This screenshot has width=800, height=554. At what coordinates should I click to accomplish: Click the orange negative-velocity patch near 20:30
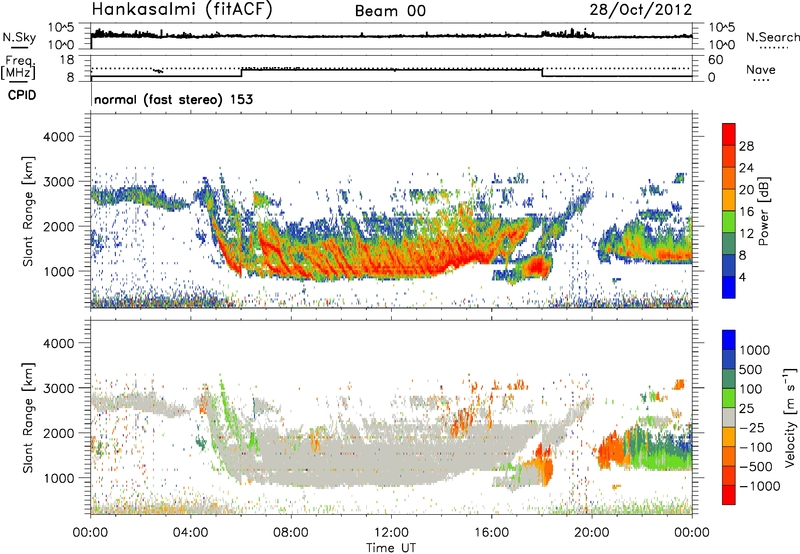(611, 450)
